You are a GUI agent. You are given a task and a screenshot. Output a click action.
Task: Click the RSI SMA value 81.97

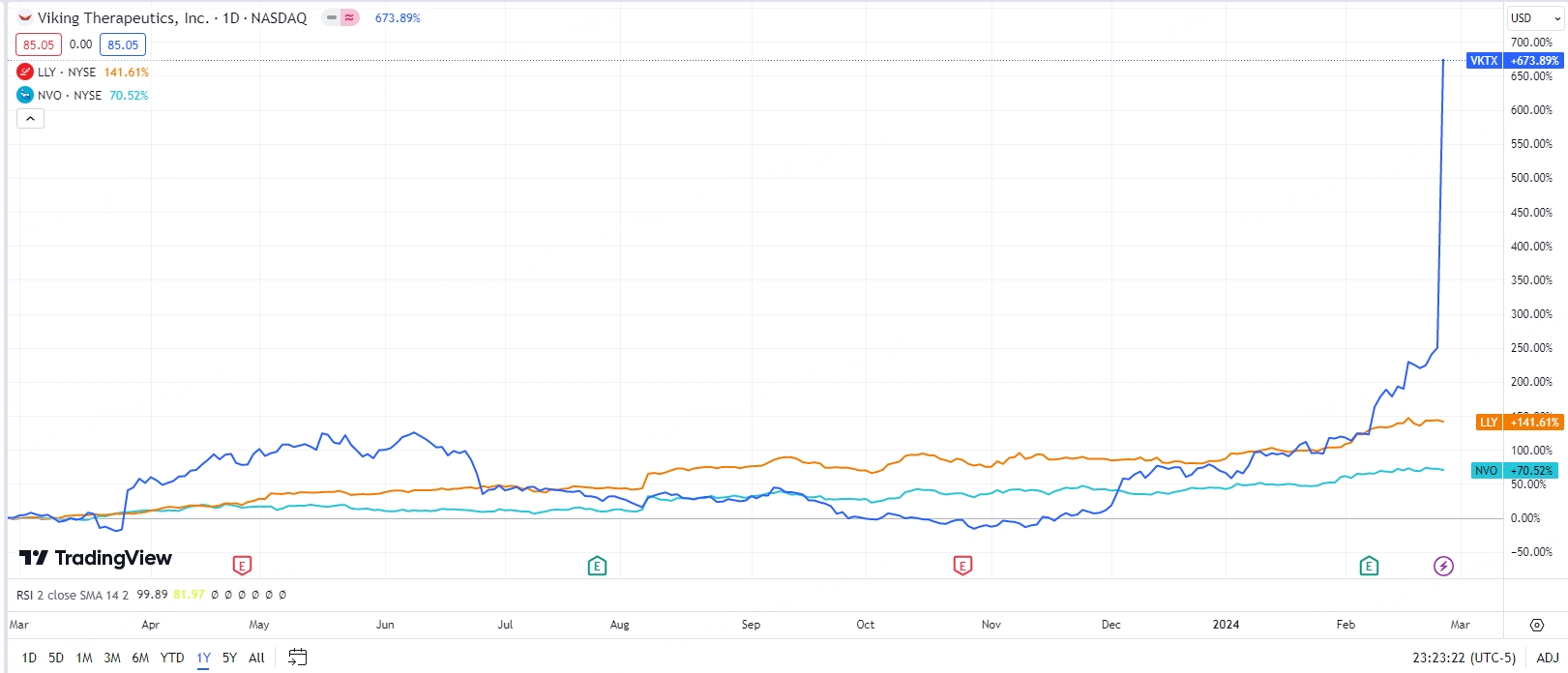(189, 595)
